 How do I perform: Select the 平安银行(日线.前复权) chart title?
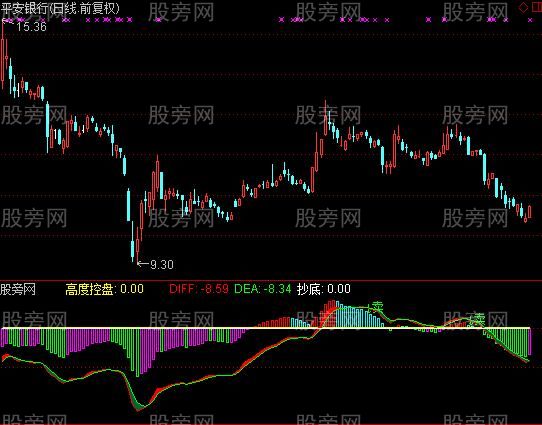point(60,8)
